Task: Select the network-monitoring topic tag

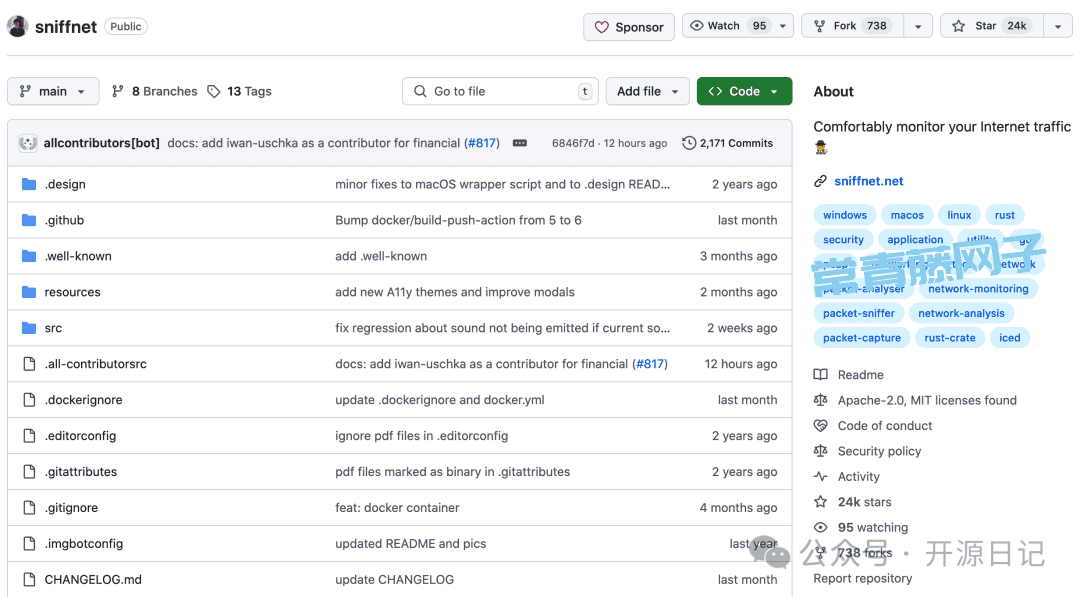Action: coord(978,289)
